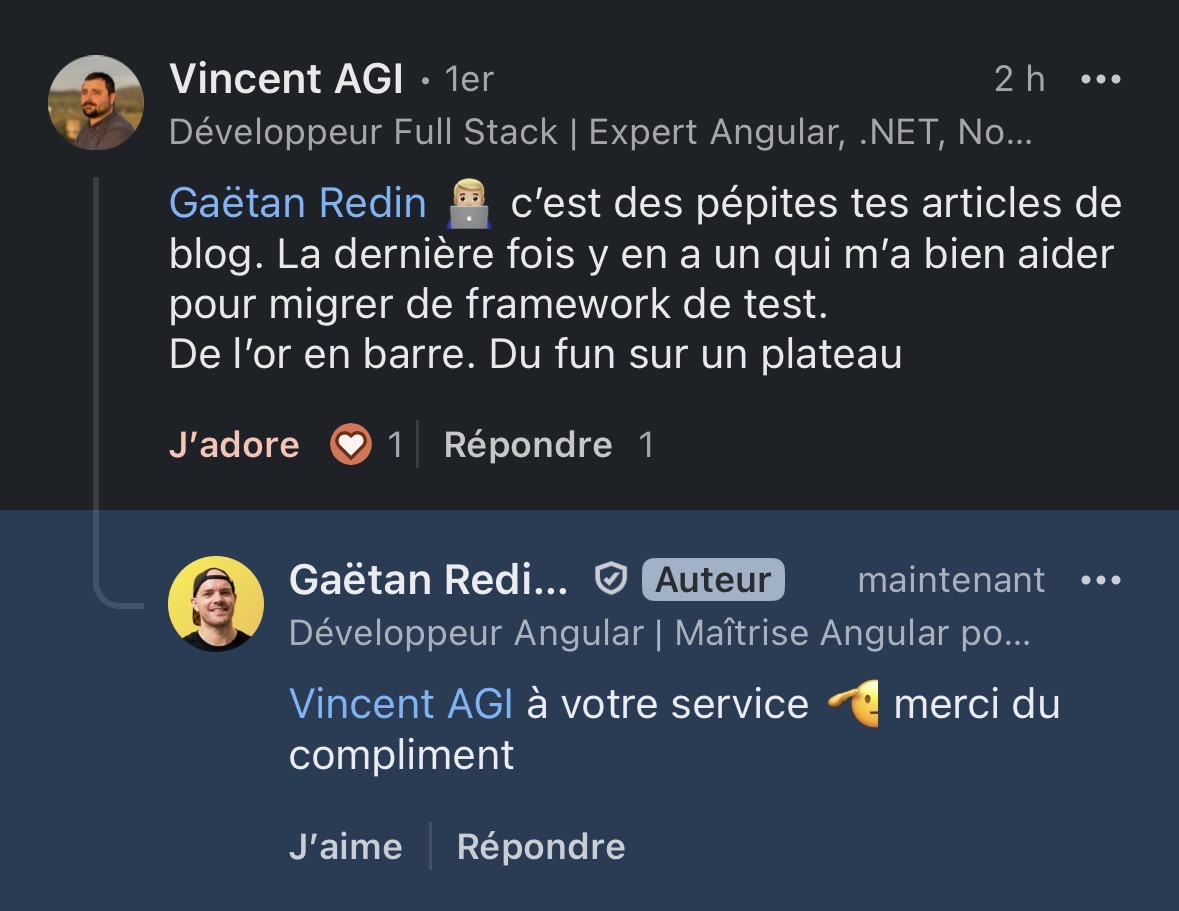Click the reaction count next to the heart
Viewport: 1179px width, 911px height.
[x=393, y=444]
